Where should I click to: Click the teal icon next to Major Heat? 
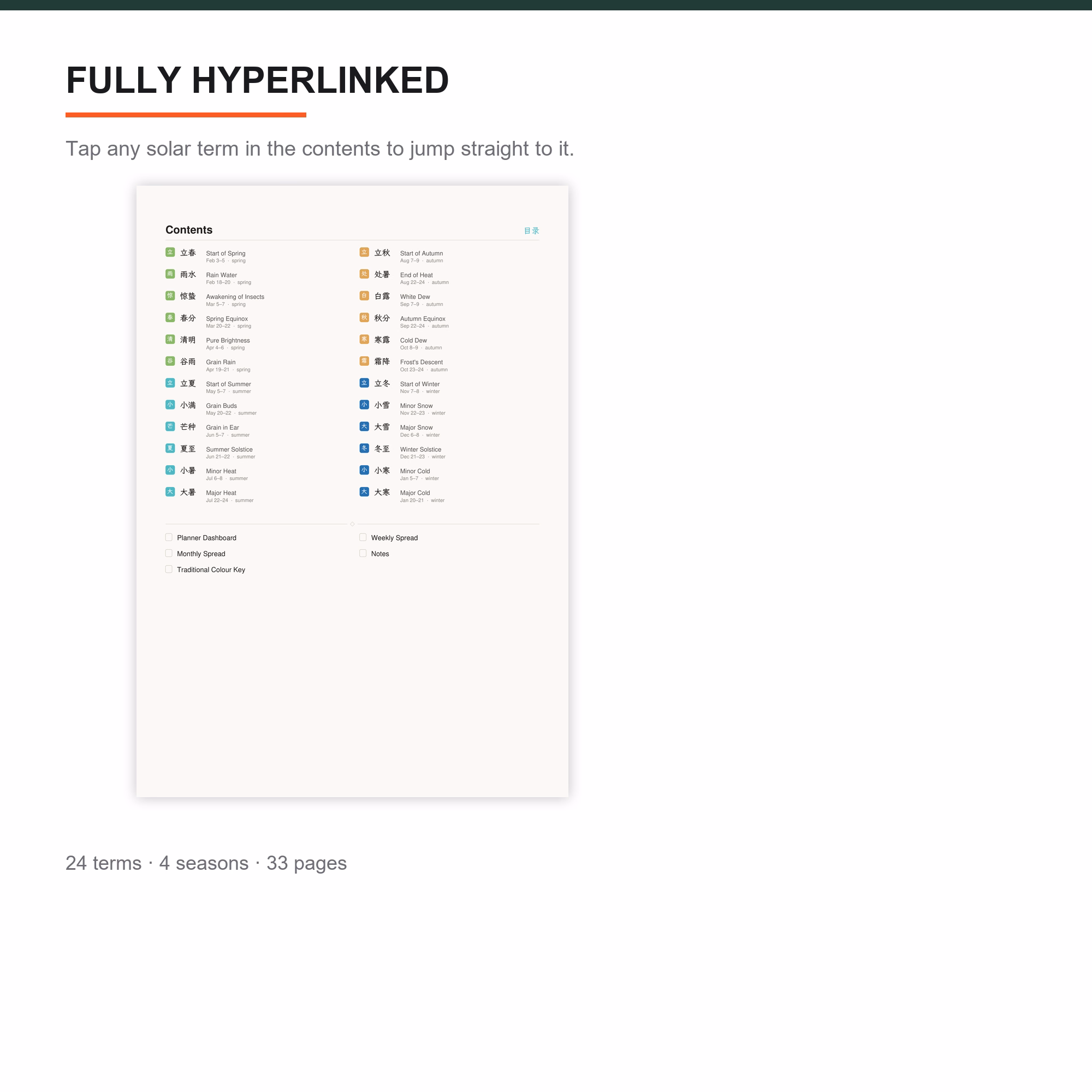[x=170, y=492]
